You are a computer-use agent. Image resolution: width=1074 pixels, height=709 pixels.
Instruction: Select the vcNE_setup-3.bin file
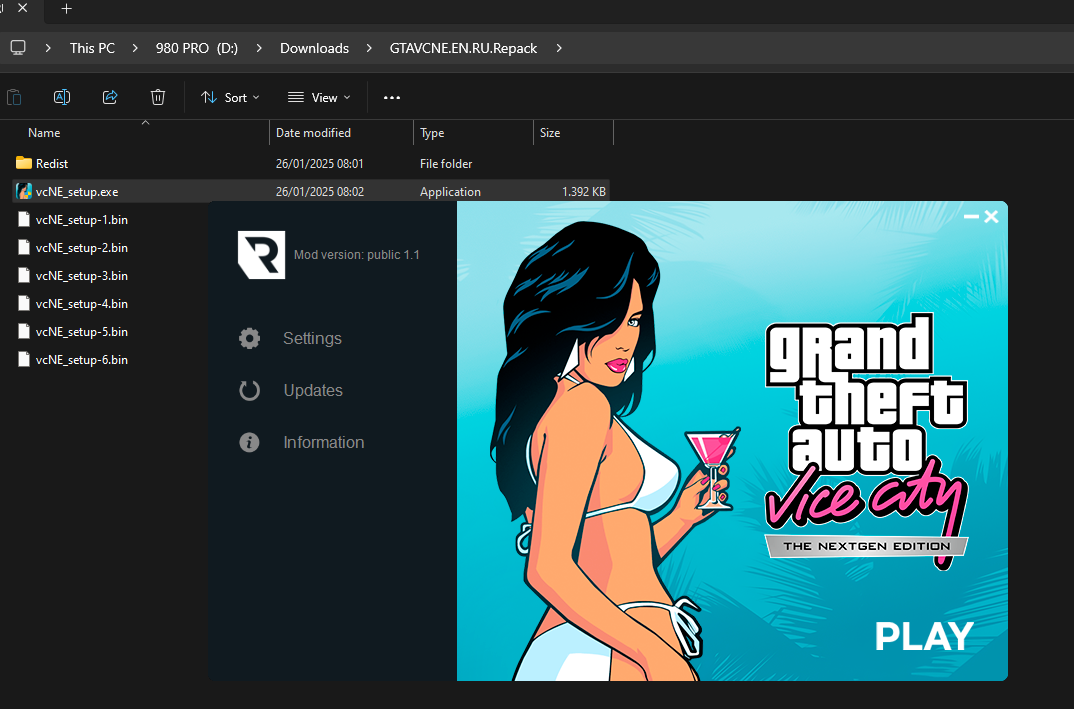pos(81,275)
